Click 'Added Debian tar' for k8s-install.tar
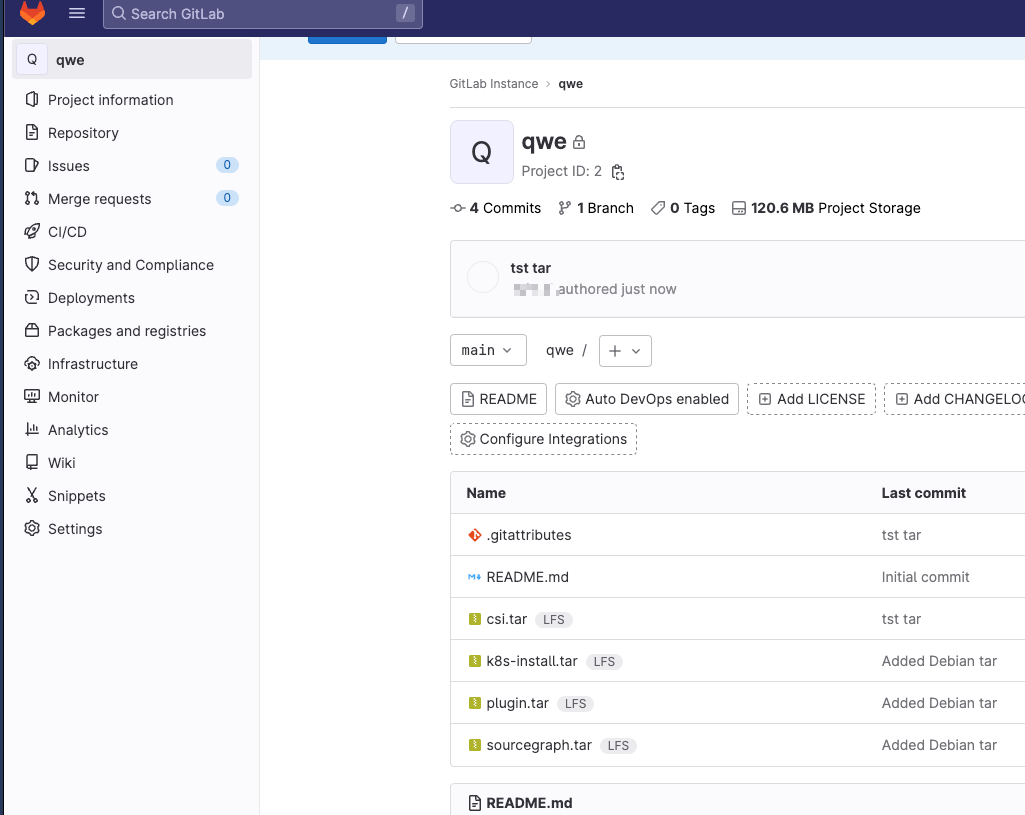Viewport: 1025px width, 815px height. [x=939, y=661]
